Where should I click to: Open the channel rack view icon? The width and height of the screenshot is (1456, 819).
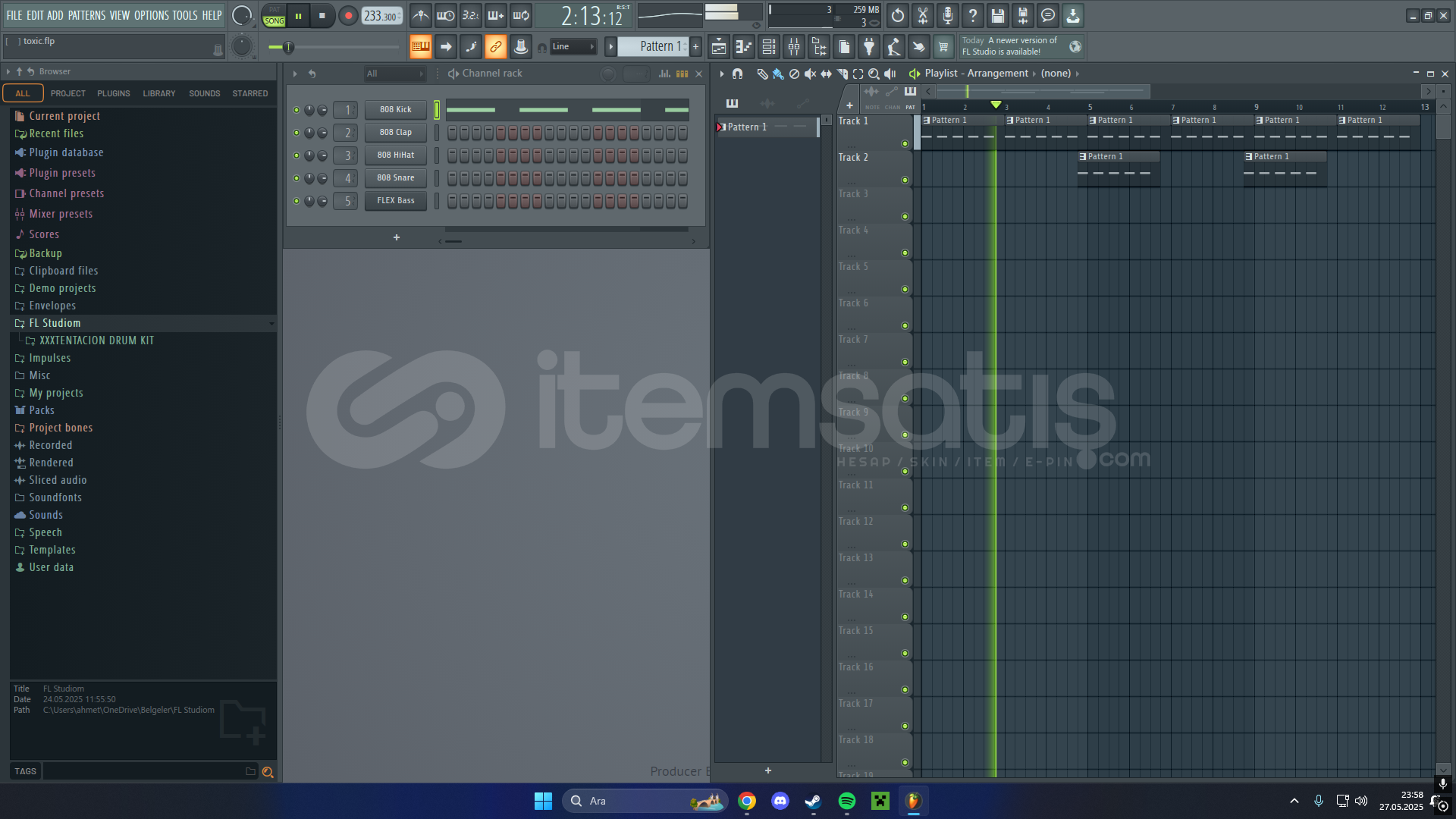[769, 47]
